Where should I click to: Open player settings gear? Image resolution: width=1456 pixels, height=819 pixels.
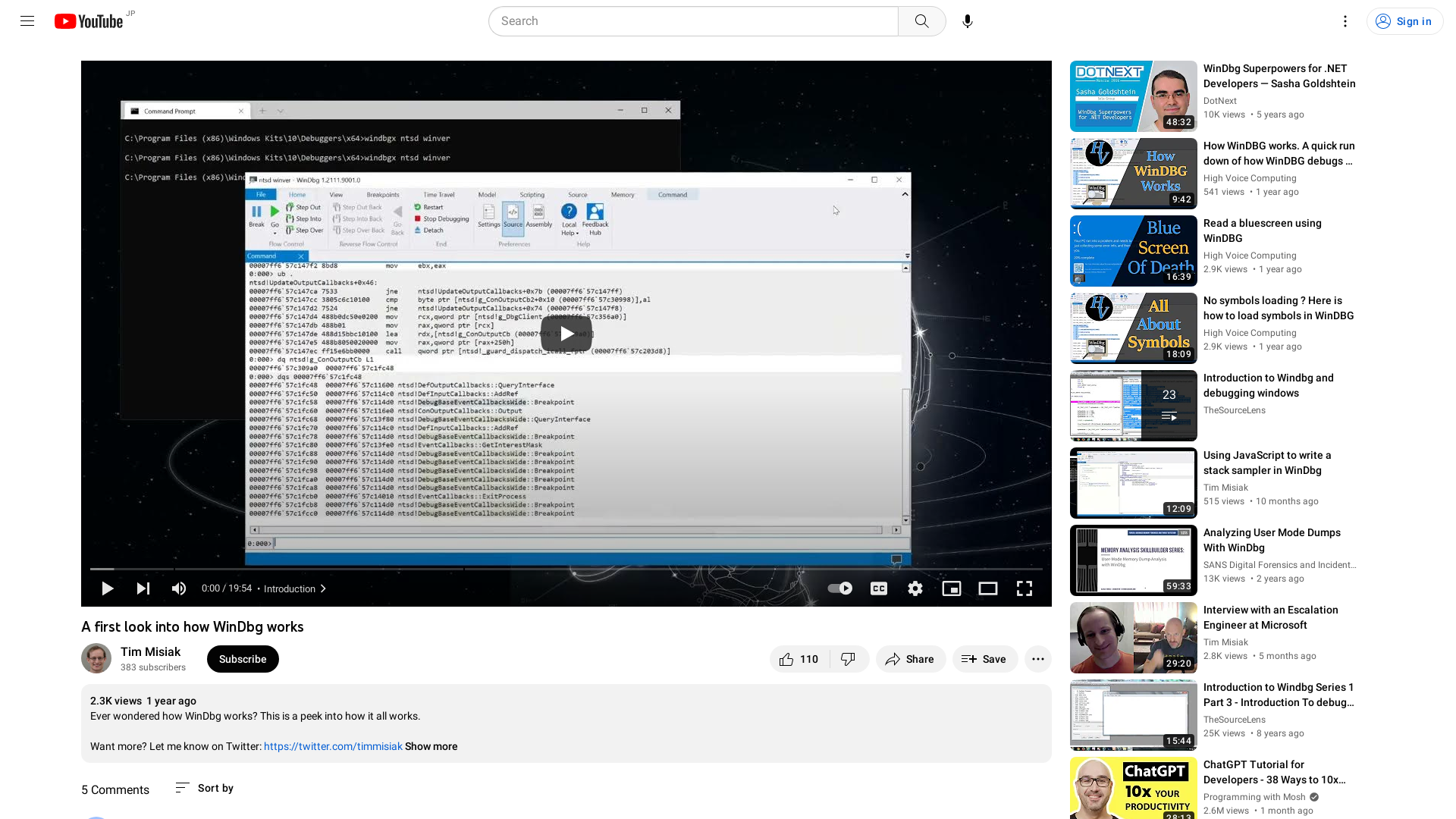(x=915, y=588)
